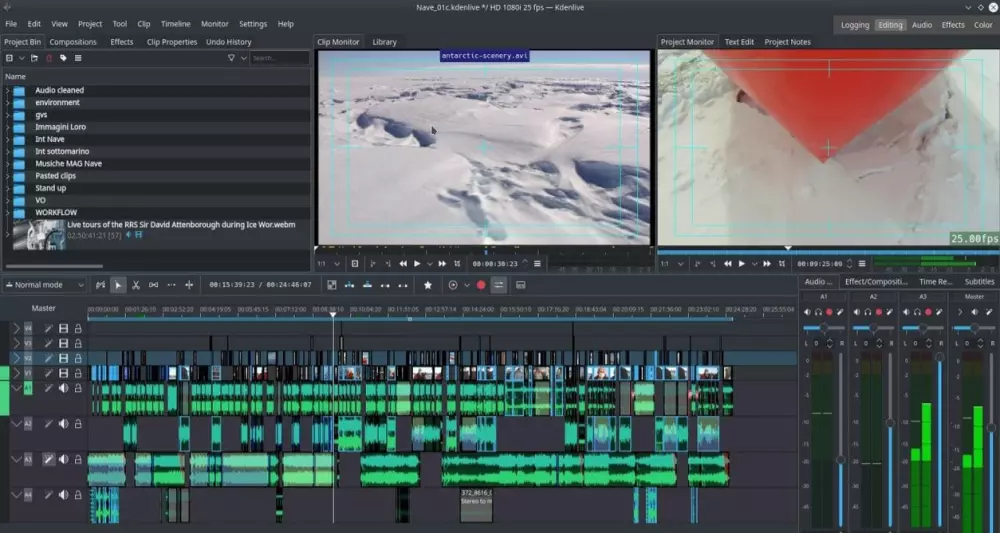Image resolution: width=1000 pixels, height=533 pixels.
Task: Open the Timeline menu
Action: [176, 24]
